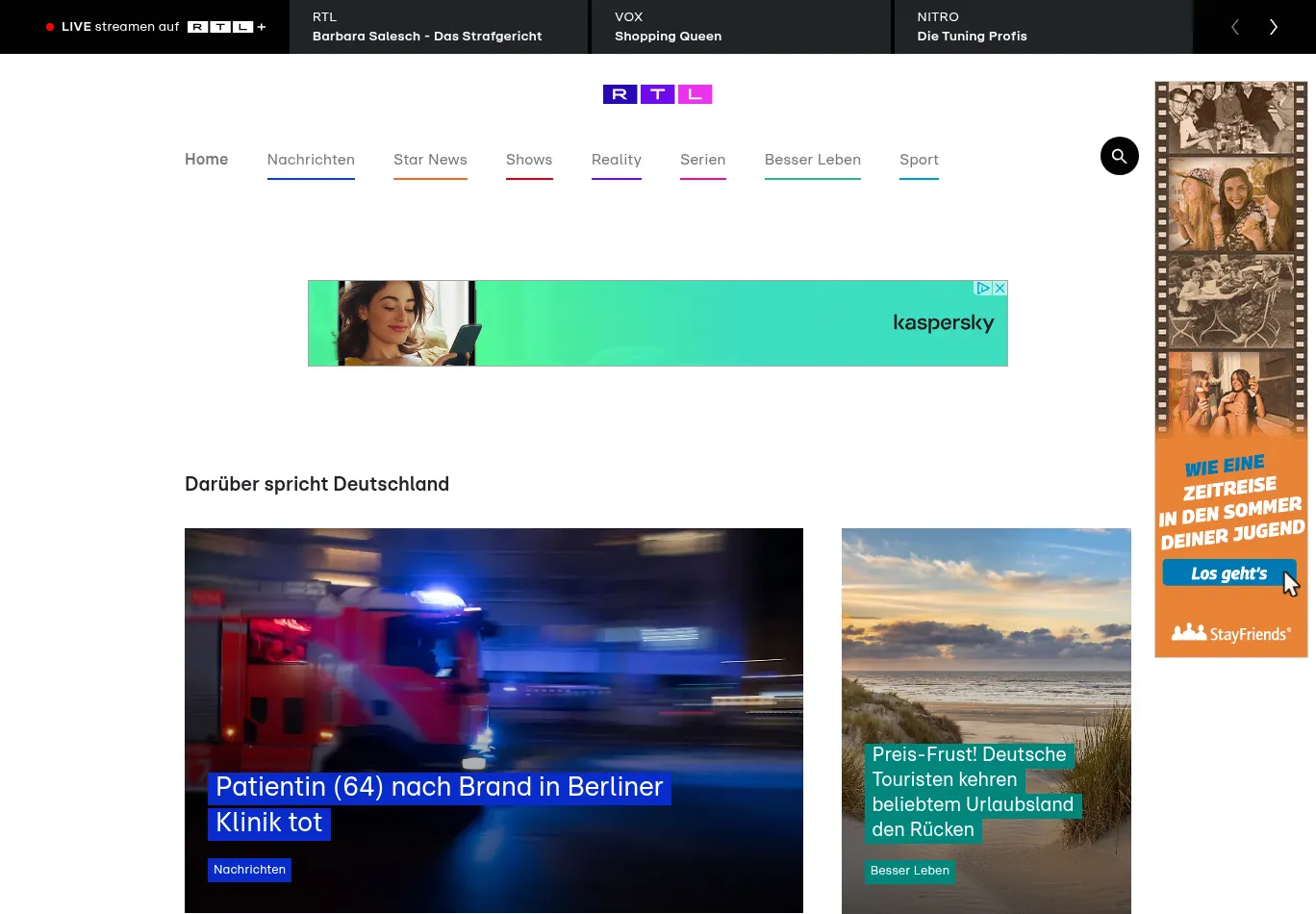Image resolution: width=1316 pixels, height=914 pixels.
Task: Go to the Nachrichten section
Action: click(x=311, y=160)
